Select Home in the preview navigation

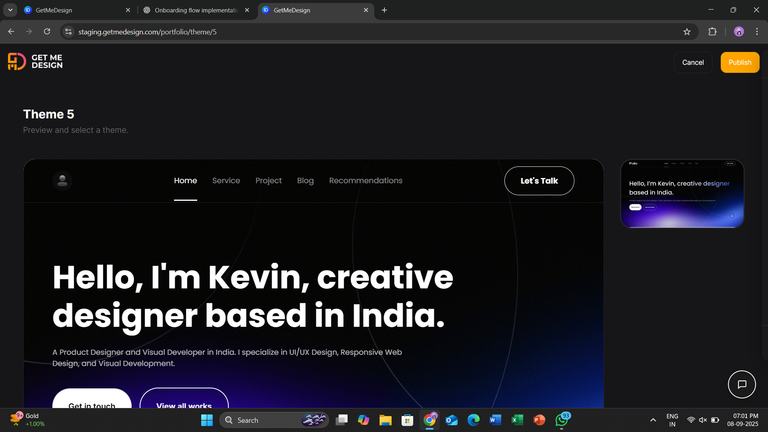point(185,181)
